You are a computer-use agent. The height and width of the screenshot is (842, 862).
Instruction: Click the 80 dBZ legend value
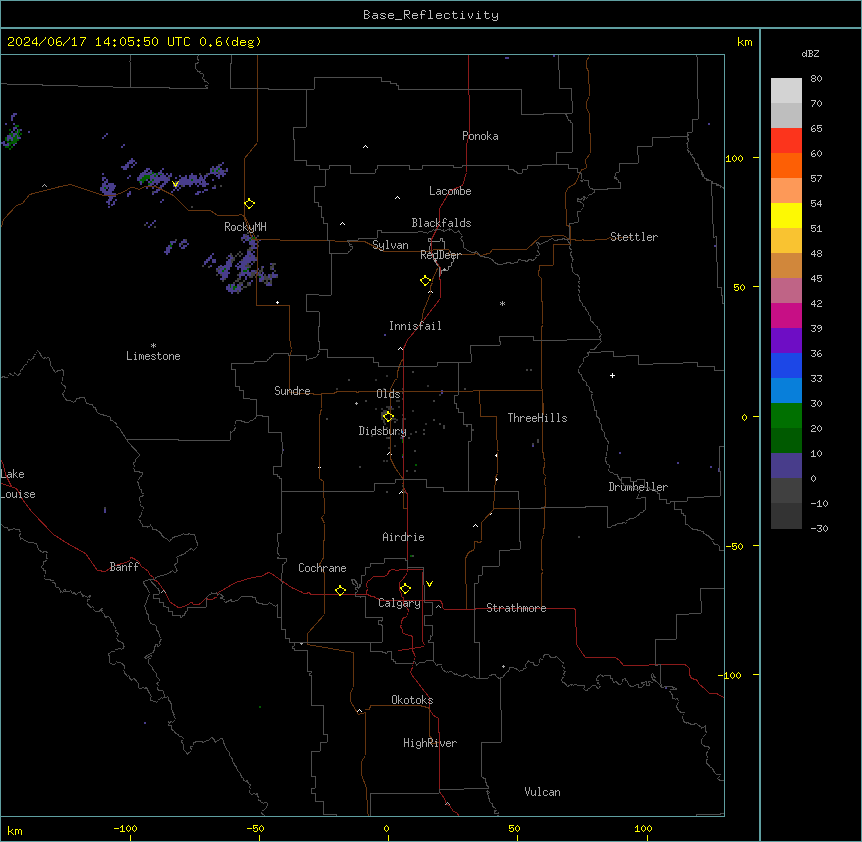816,79
